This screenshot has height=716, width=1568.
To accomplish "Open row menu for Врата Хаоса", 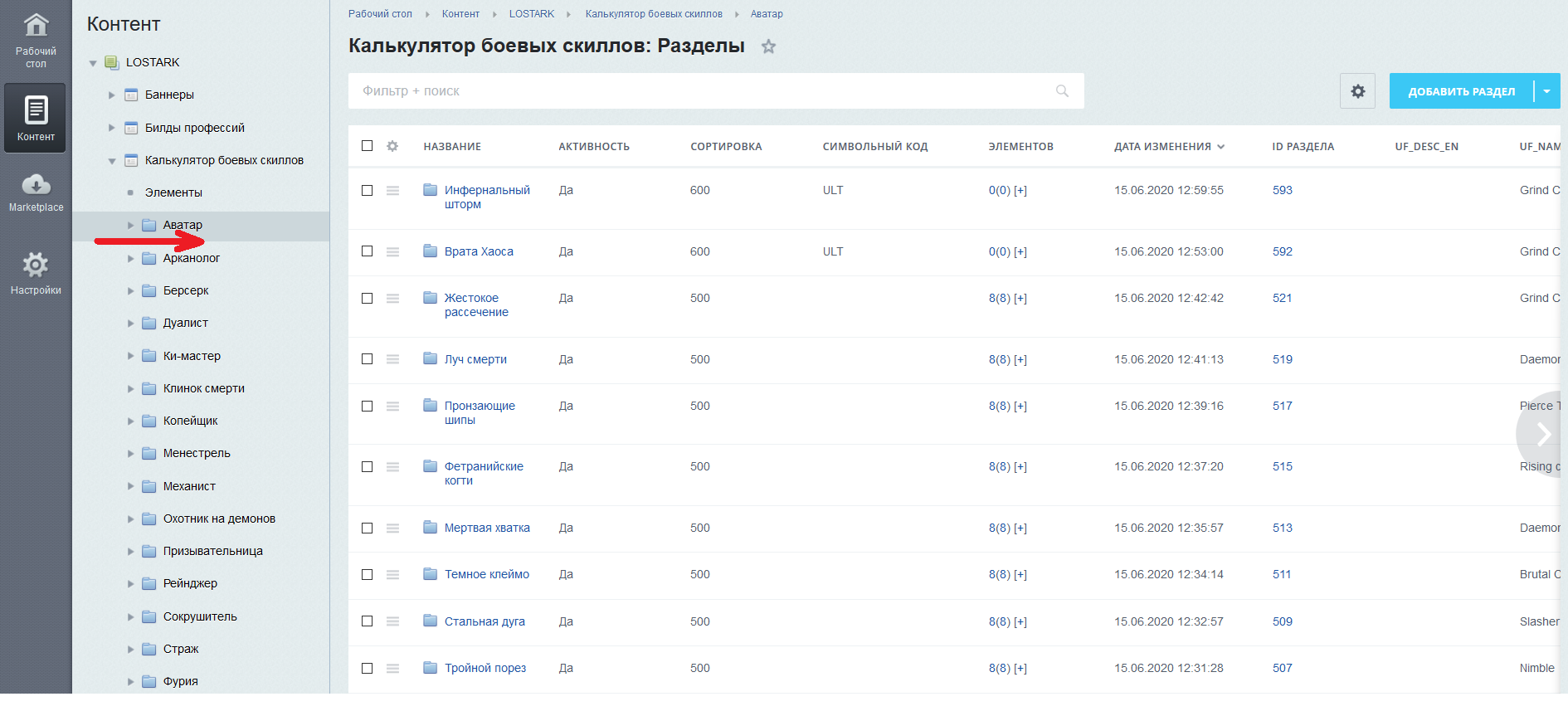I will coord(392,251).
